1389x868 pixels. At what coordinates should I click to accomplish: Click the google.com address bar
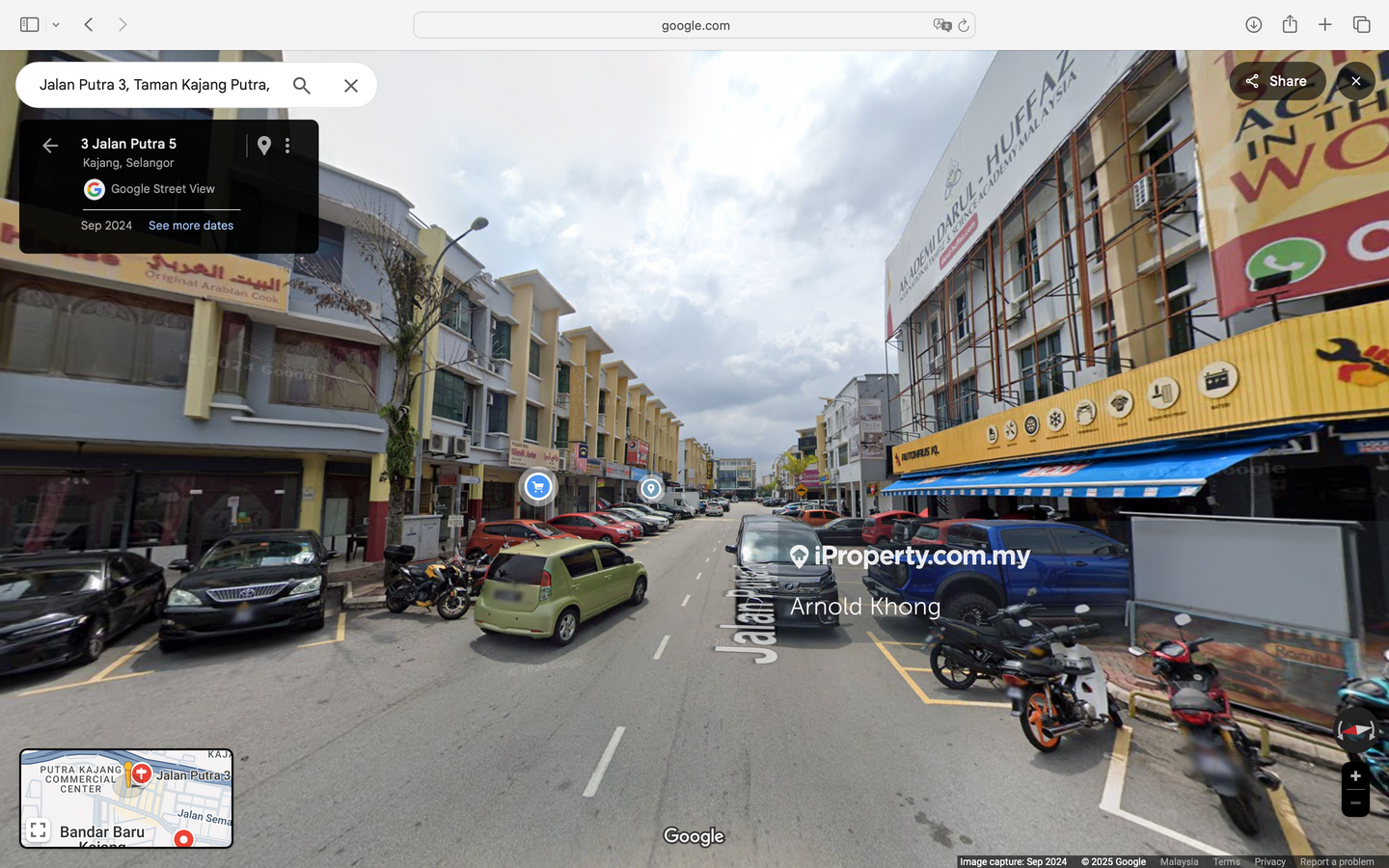[694, 25]
